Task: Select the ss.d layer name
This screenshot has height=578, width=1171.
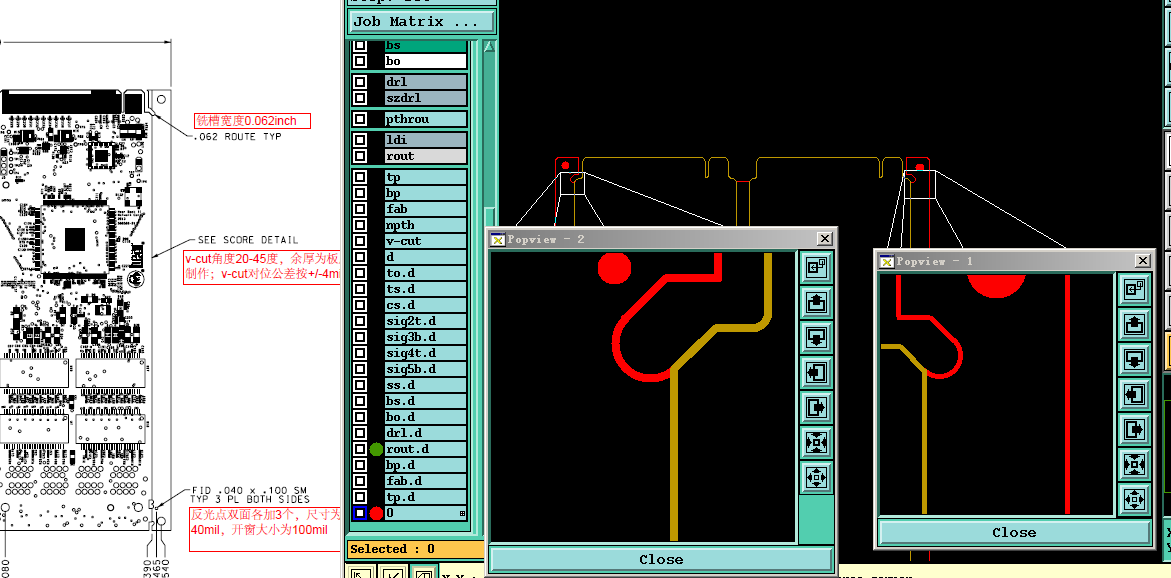Action: coord(426,385)
